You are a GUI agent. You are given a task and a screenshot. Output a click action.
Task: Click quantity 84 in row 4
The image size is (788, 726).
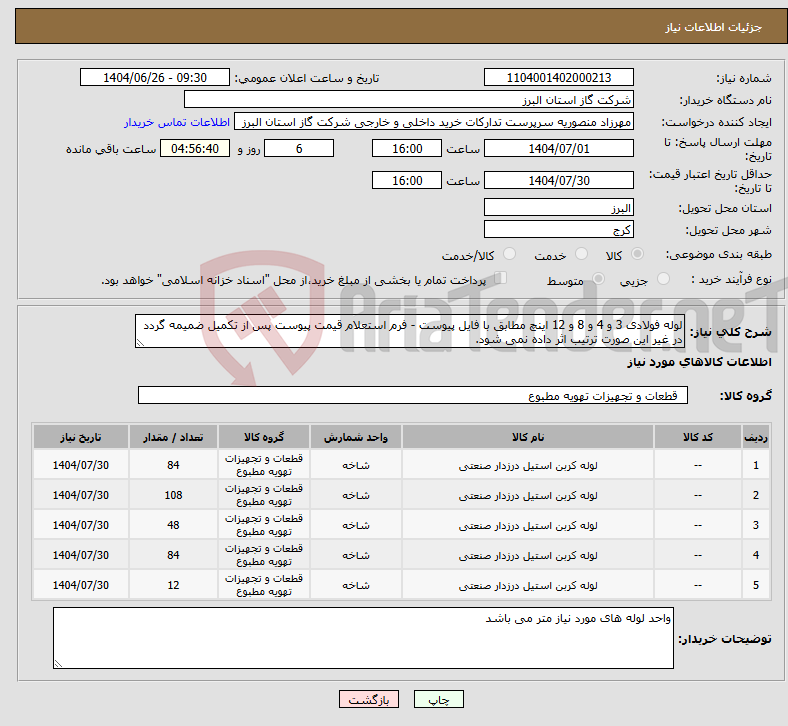pos(173,555)
